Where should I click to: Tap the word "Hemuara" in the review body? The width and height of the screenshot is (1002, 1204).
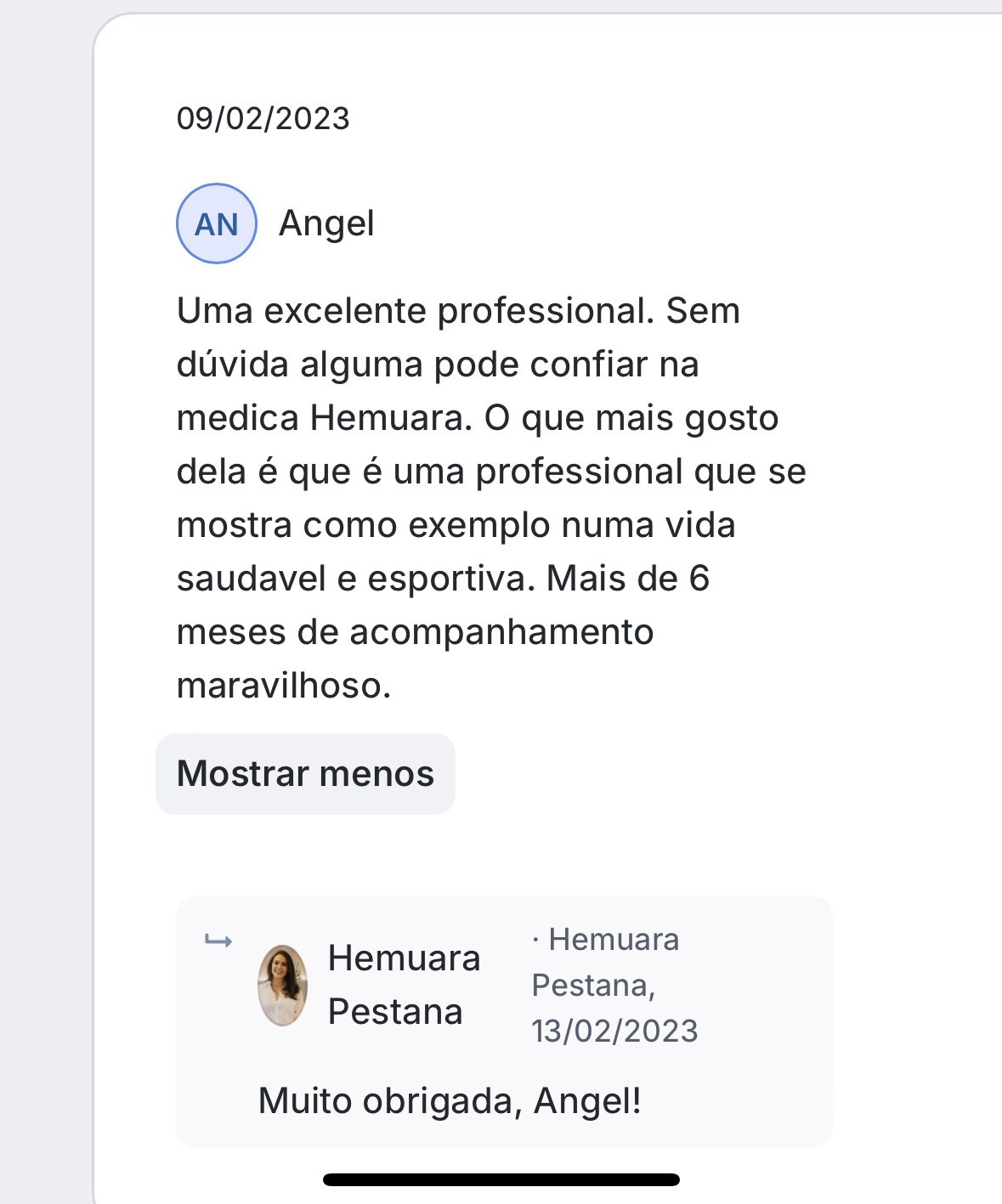[x=390, y=418]
